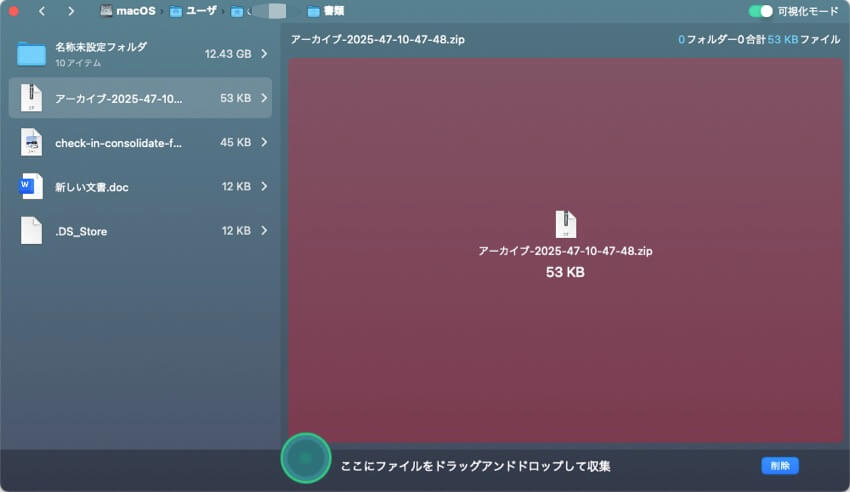
Task: Select the Word icon of 新しい文書.doc
Action: click(31, 186)
